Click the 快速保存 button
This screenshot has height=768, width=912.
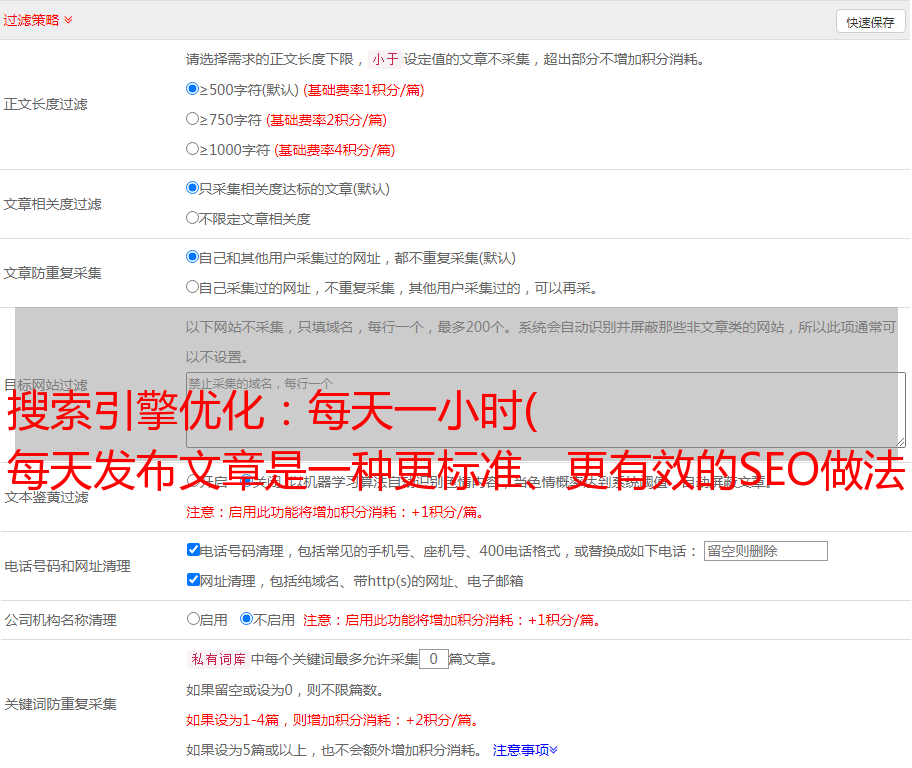870,22
